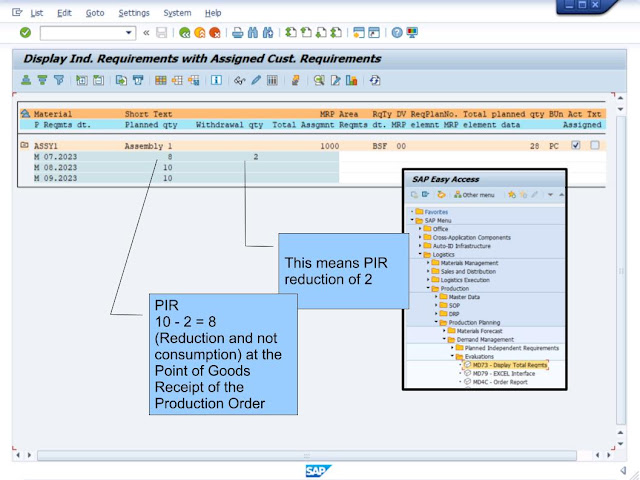Image resolution: width=640 pixels, height=480 pixels.
Task: Click the Sort Ascending icon
Action: [26, 80]
